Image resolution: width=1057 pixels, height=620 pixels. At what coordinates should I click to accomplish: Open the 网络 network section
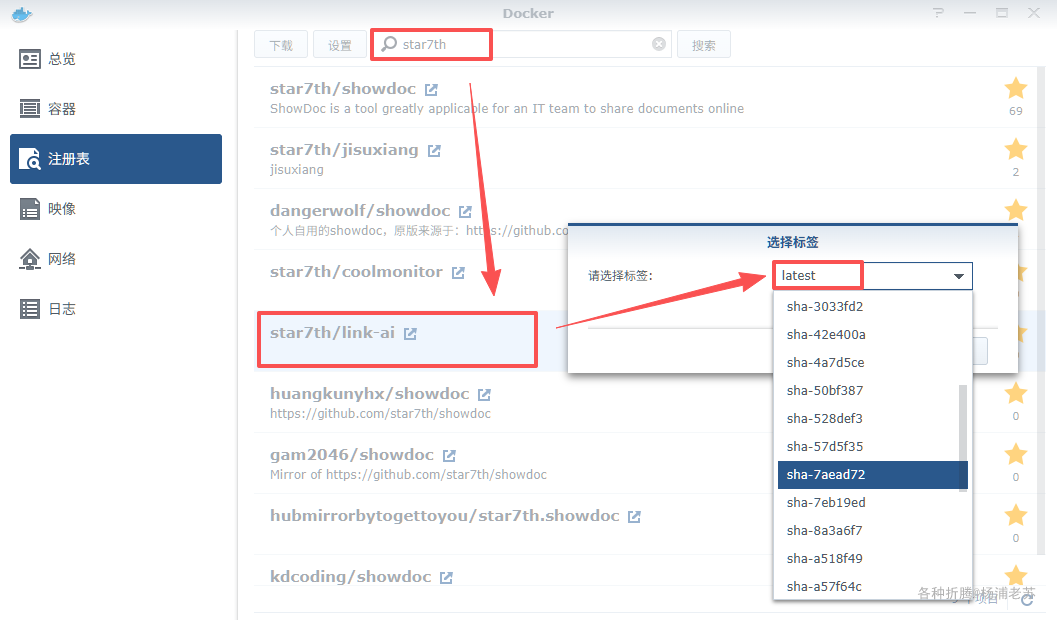(116, 259)
